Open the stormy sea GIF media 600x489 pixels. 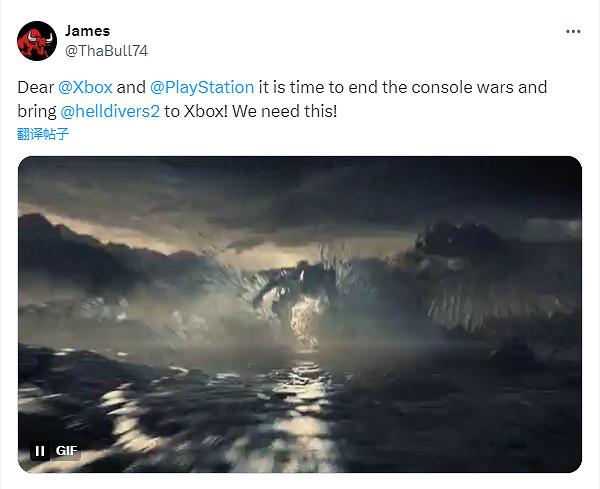300,314
